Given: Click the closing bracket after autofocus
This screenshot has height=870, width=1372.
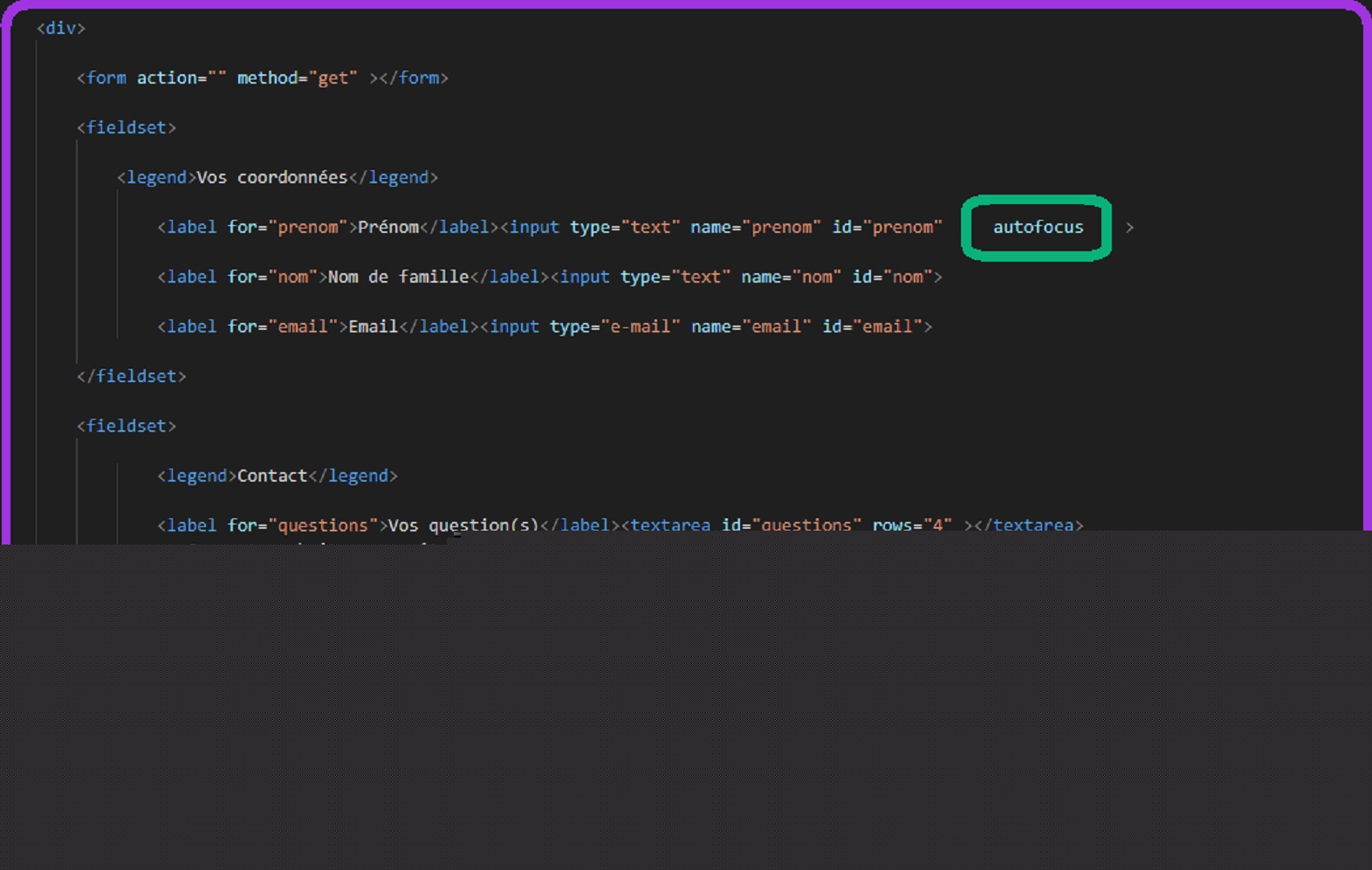Looking at the screenshot, I should (1129, 227).
